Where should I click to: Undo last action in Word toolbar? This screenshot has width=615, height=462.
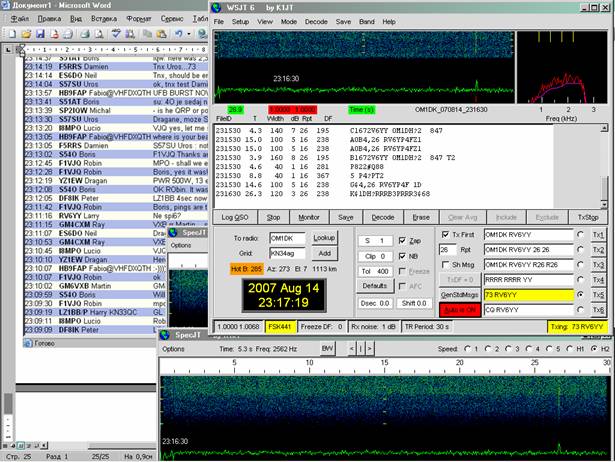pos(179,34)
